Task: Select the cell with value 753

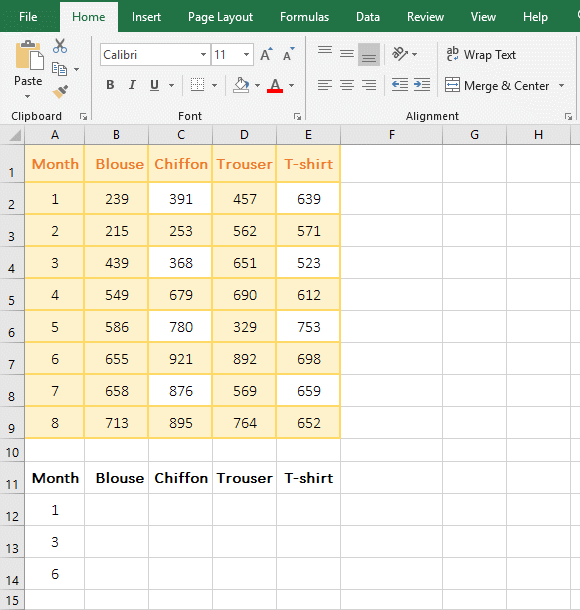Action: 308,327
